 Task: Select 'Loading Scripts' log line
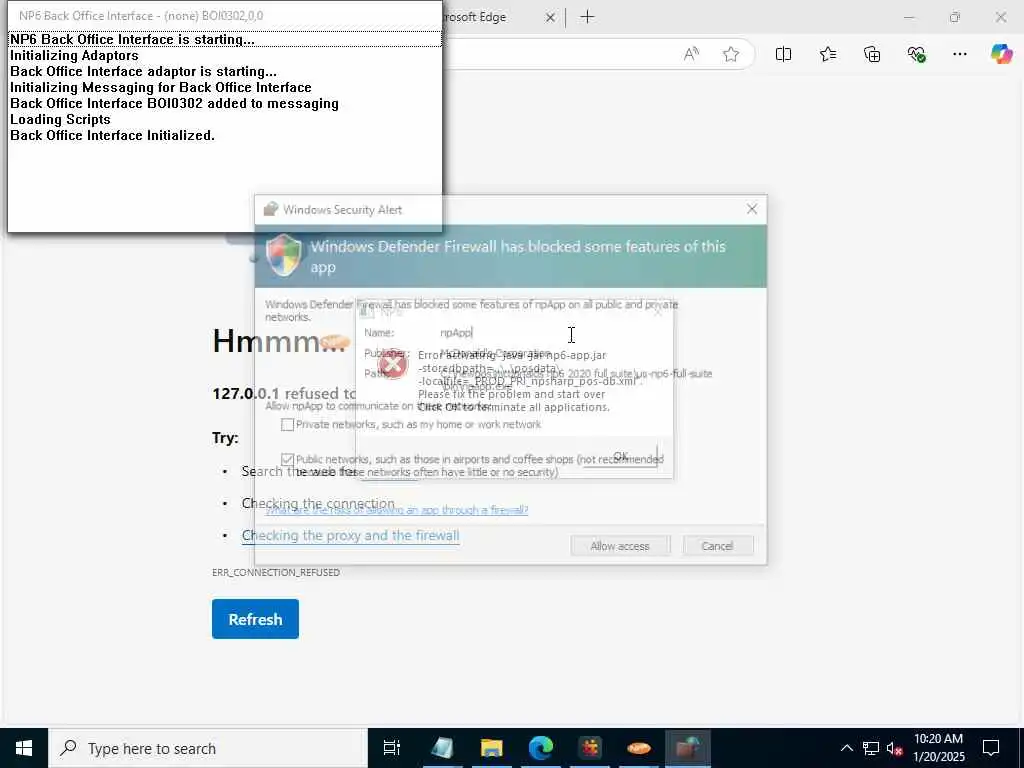60,120
